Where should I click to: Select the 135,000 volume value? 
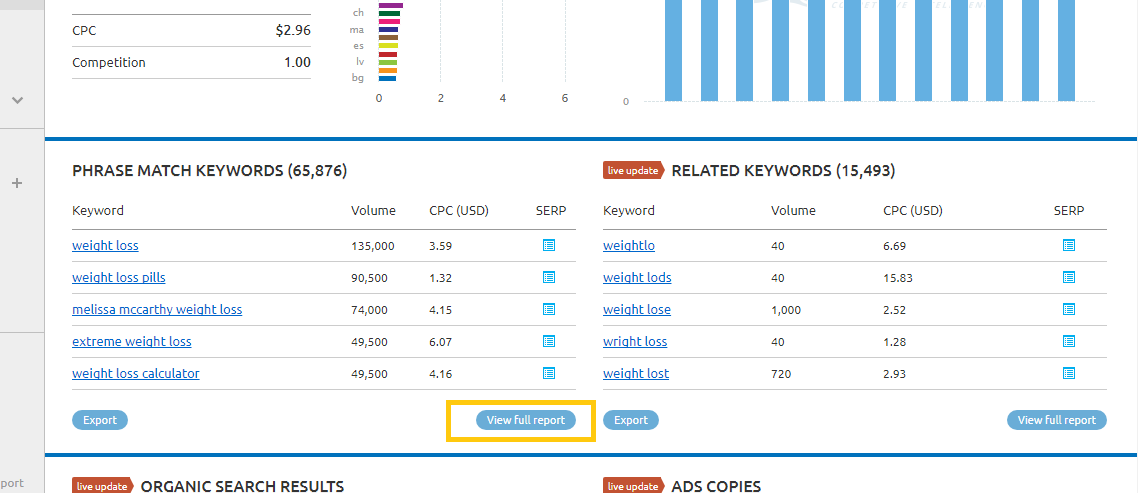(x=372, y=246)
